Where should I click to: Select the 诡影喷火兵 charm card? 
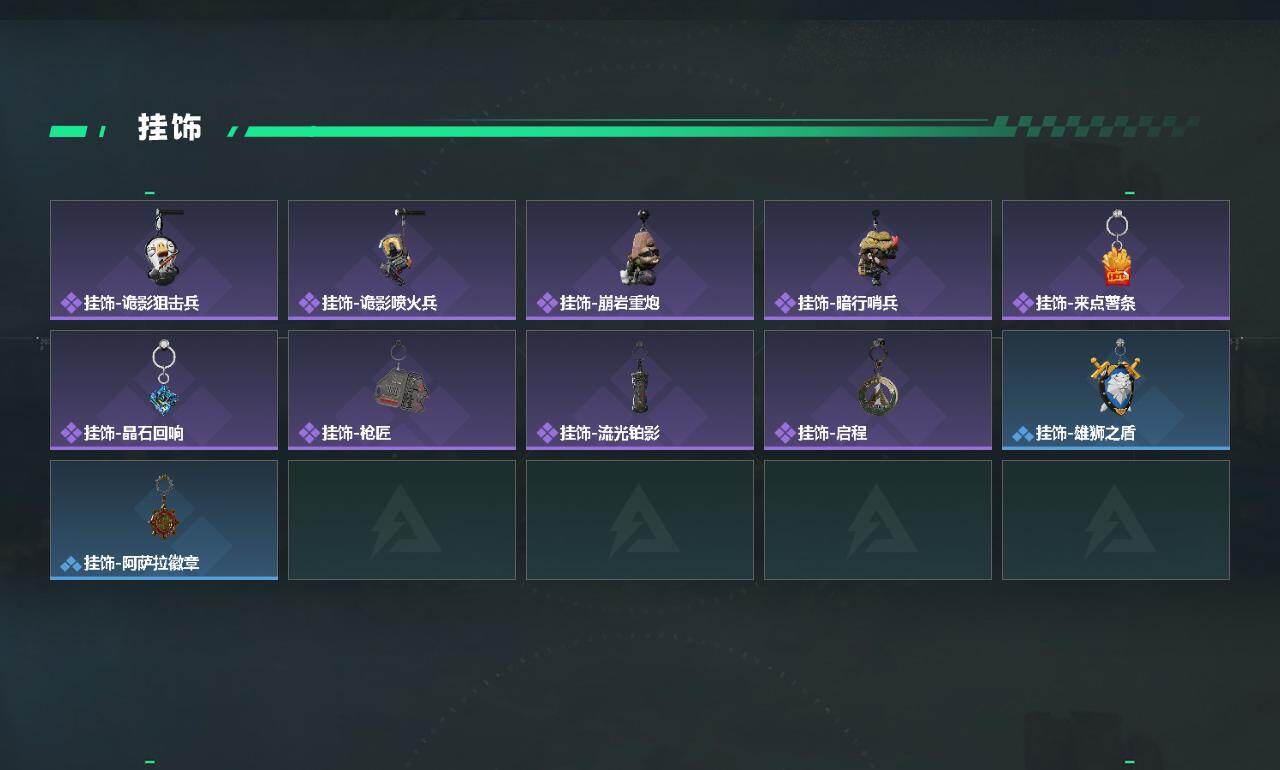(402, 260)
